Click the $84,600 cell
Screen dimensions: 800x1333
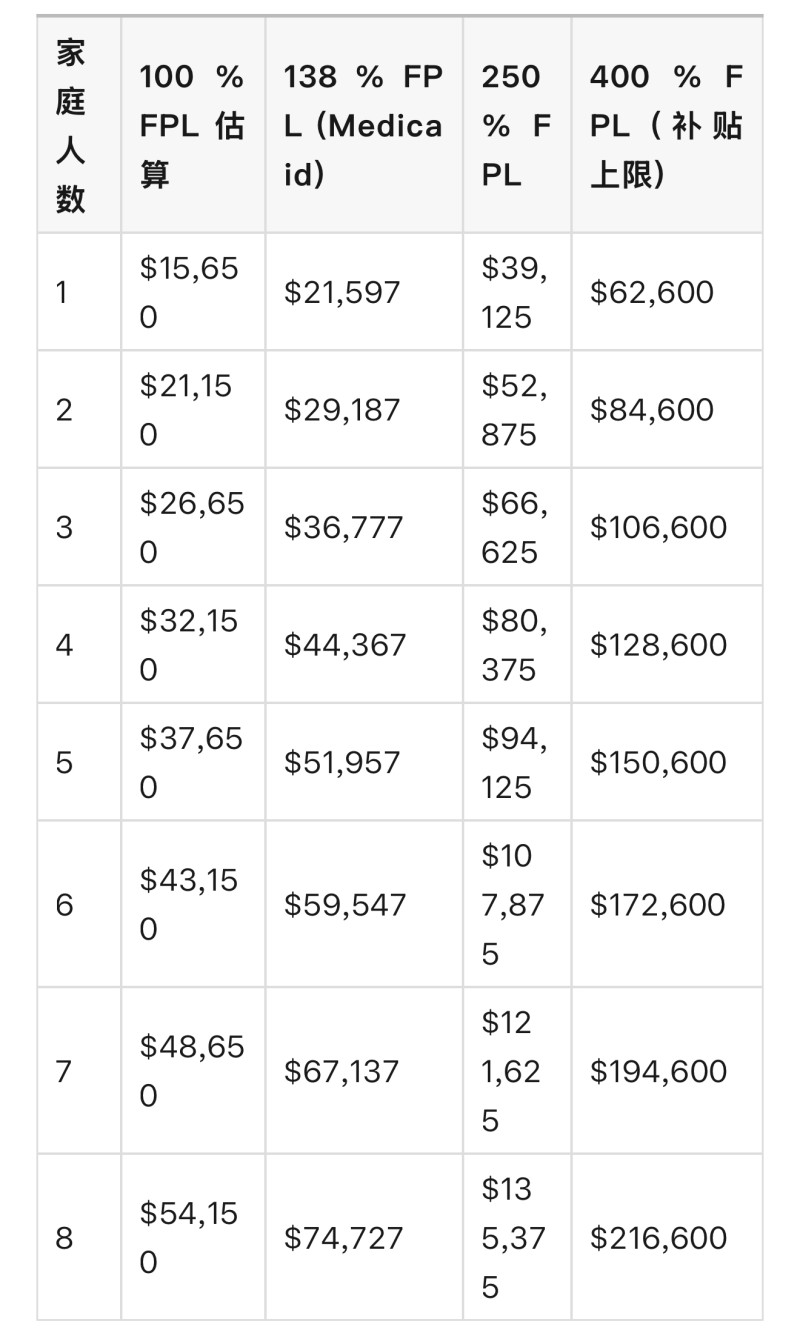tap(652, 410)
